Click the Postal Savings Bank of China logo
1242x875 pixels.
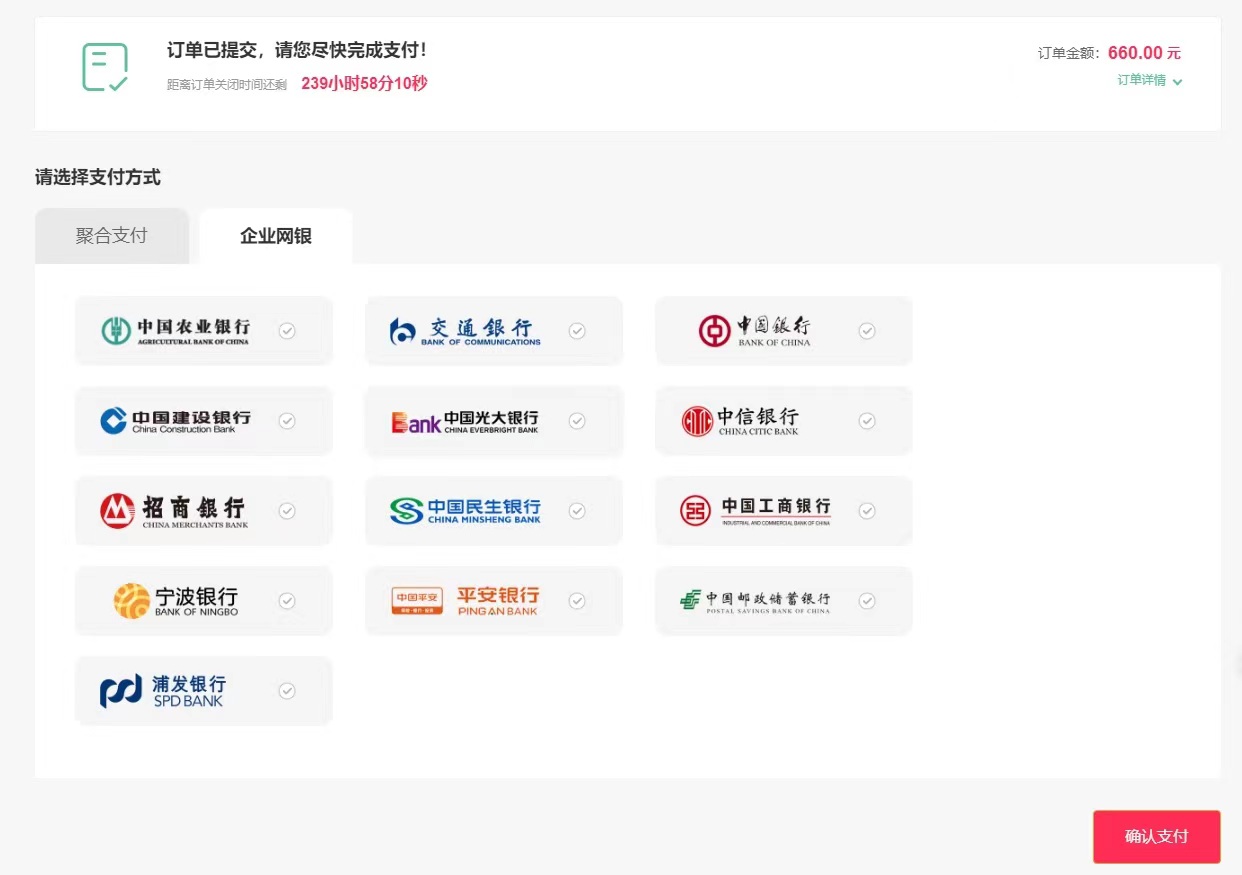(x=755, y=601)
